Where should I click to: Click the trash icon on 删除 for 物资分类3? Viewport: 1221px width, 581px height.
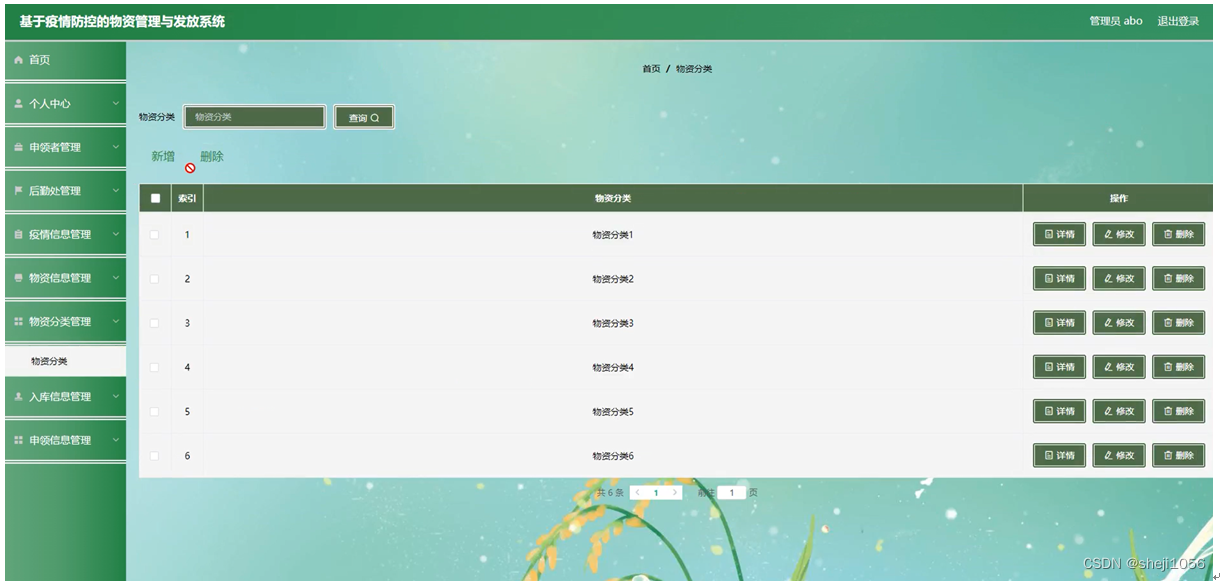[x=1168, y=323]
